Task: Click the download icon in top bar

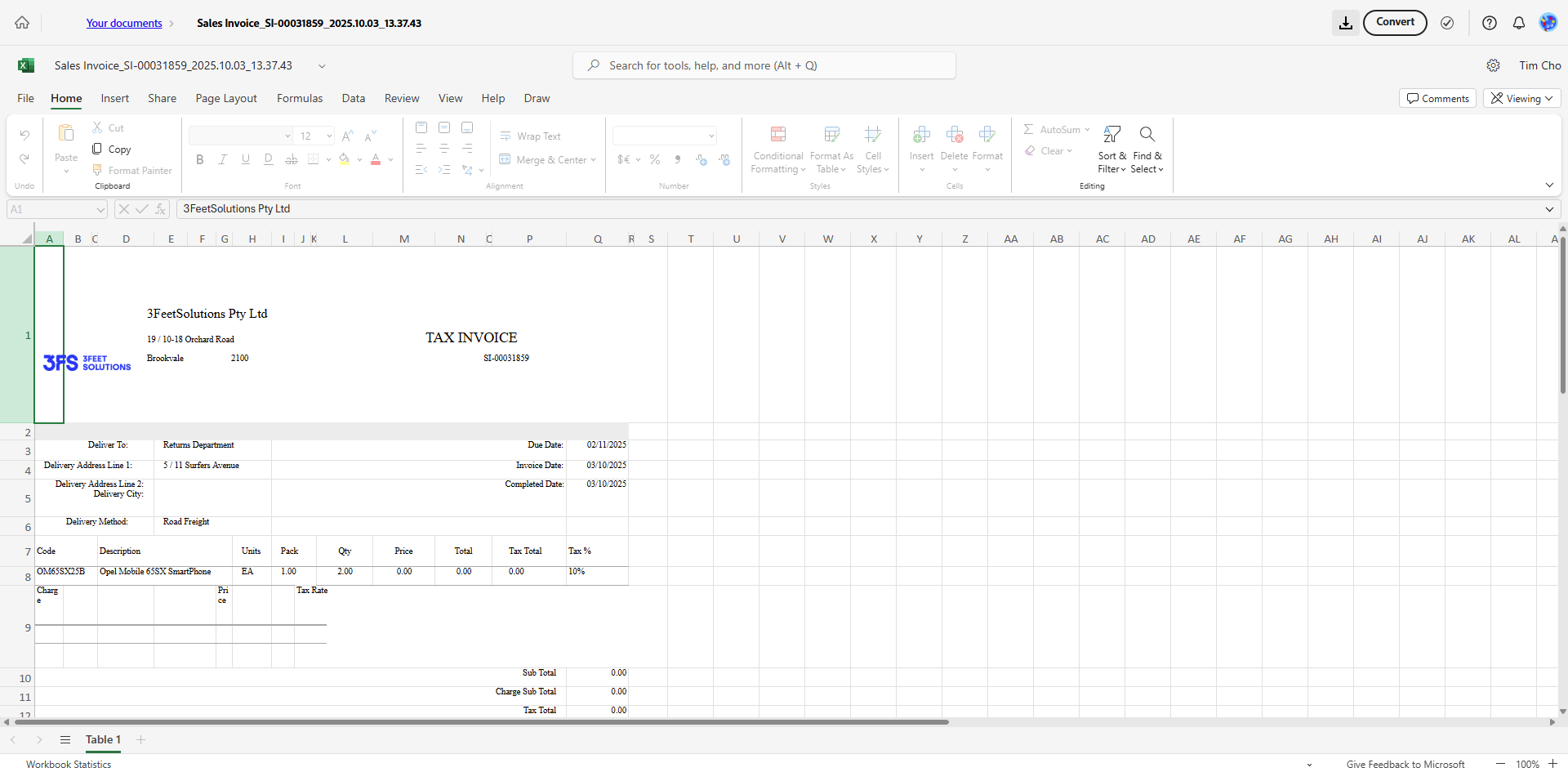Action: tap(1345, 23)
